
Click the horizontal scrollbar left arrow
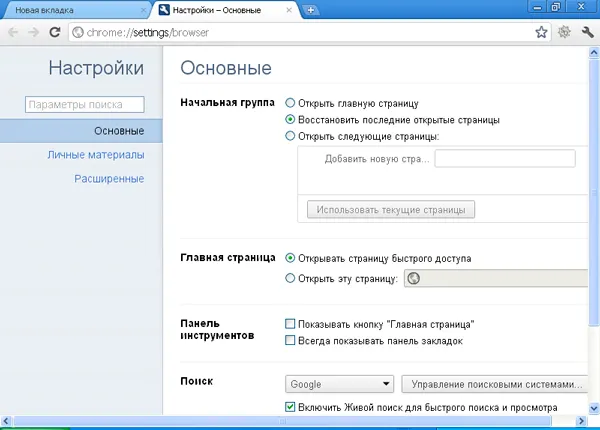(5, 421)
